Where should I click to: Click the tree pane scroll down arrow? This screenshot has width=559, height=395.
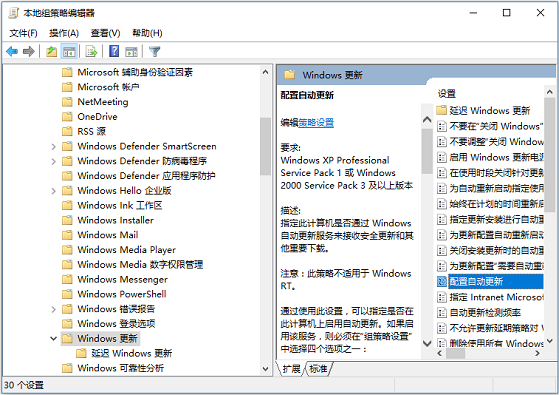265,369
